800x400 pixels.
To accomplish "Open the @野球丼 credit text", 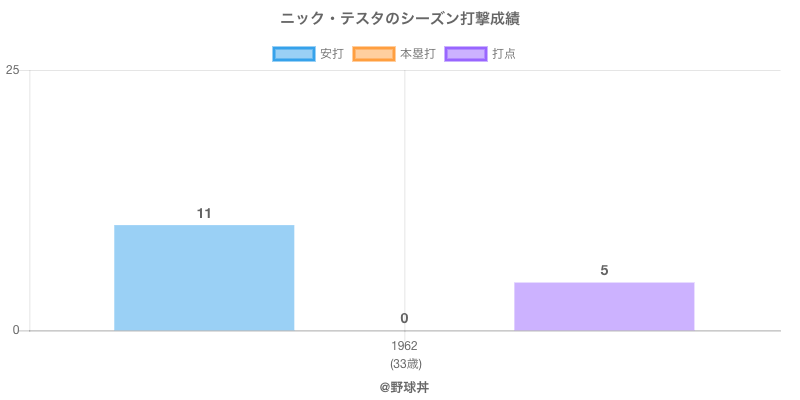I will click(x=404, y=386).
